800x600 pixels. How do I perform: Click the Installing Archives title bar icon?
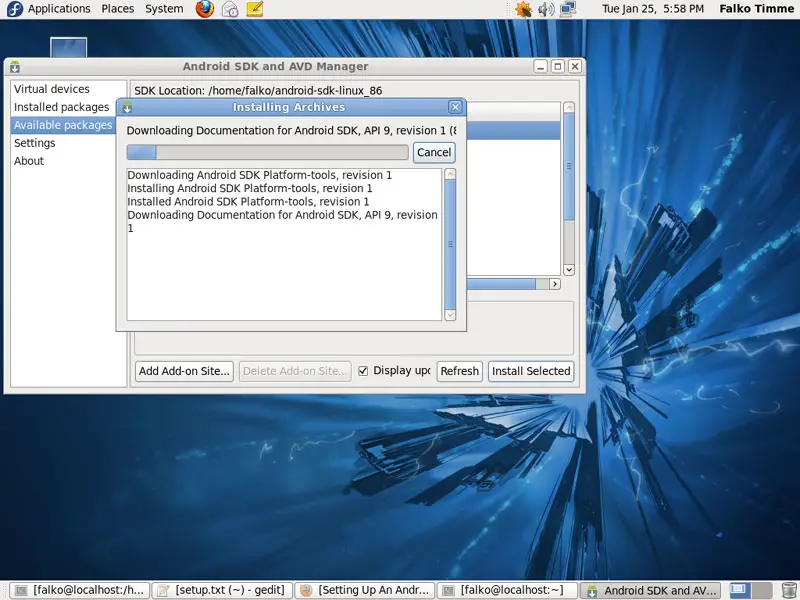pos(127,107)
